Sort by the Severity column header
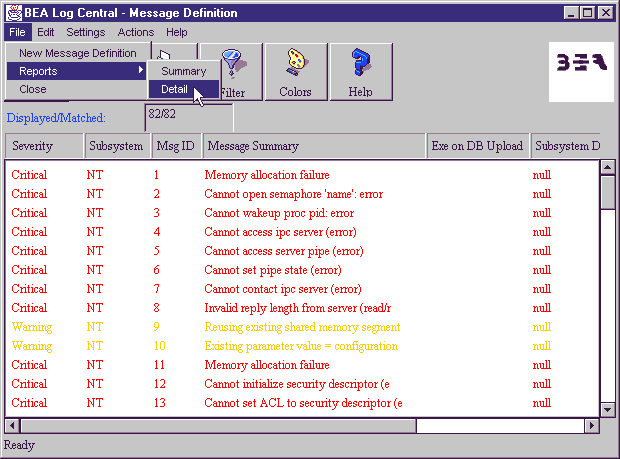The image size is (620, 459). tap(44, 146)
